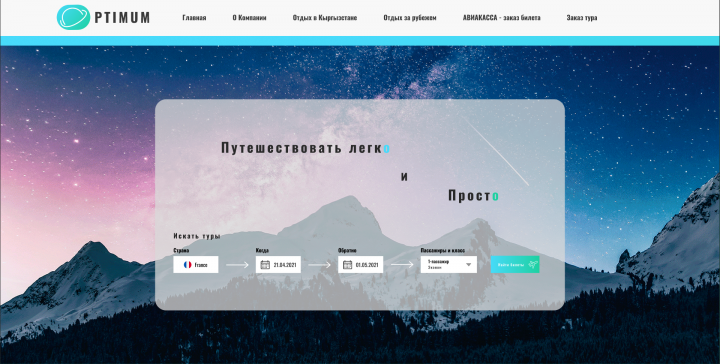Open the calendar icon in the Обратно field

[x=348, y=265]
